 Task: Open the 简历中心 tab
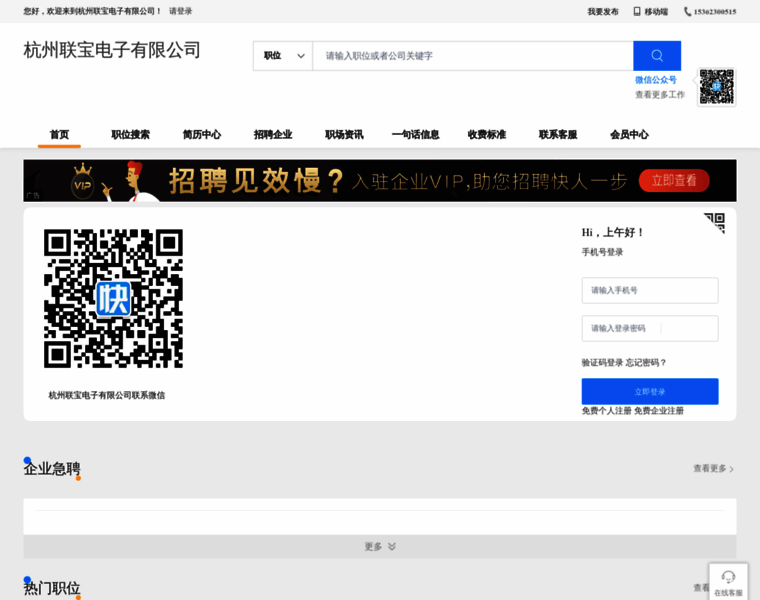click(x=202, y=134)
